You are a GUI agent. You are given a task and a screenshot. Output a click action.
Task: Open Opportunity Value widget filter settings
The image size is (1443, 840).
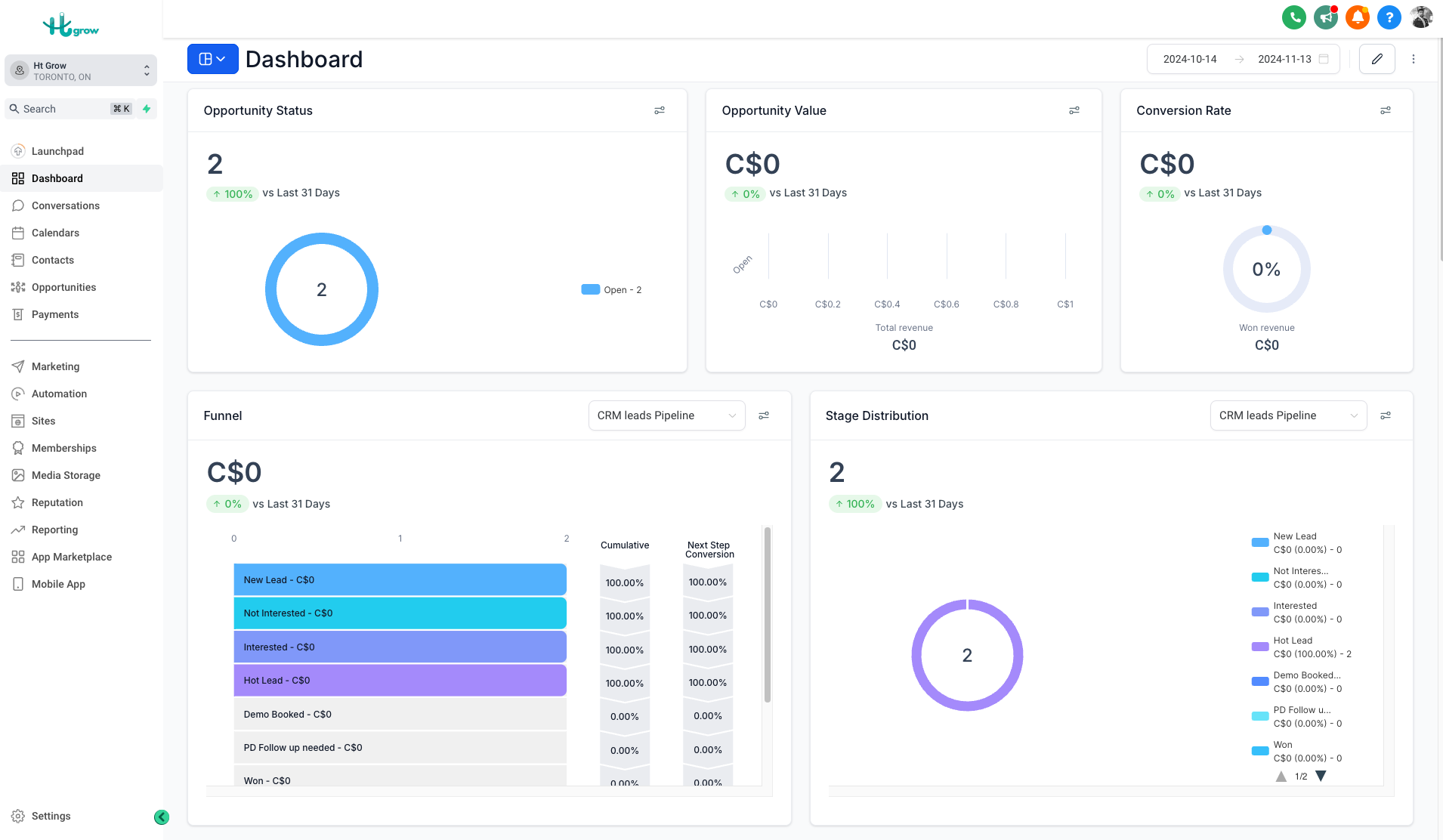click(1074, 110)
